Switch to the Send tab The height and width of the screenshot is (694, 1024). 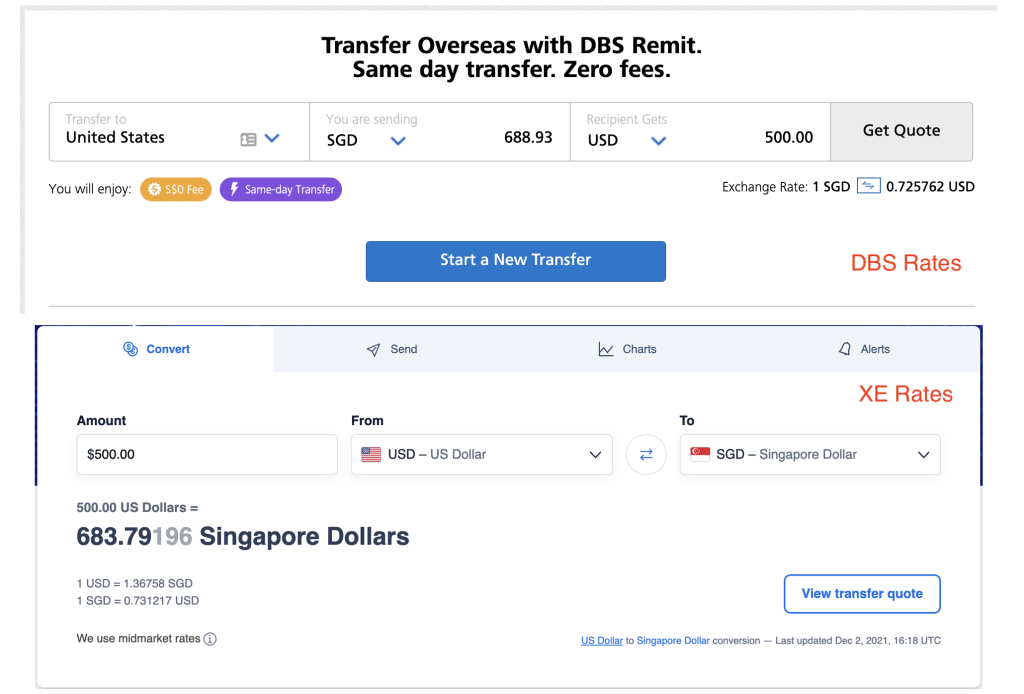coord(391,349)
